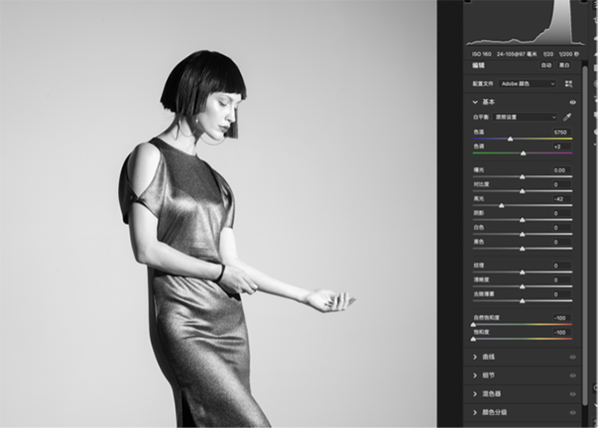Toggle visibility of the 基本 panel
This screenshot has height=430, width=600.
pos(573,102)
